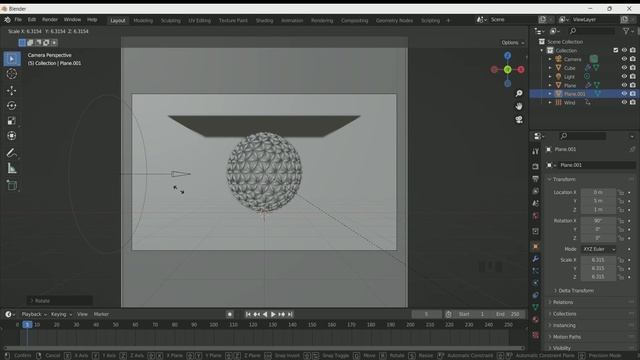
Task: Open the Tool properties tab
Action: pos(536,151)
